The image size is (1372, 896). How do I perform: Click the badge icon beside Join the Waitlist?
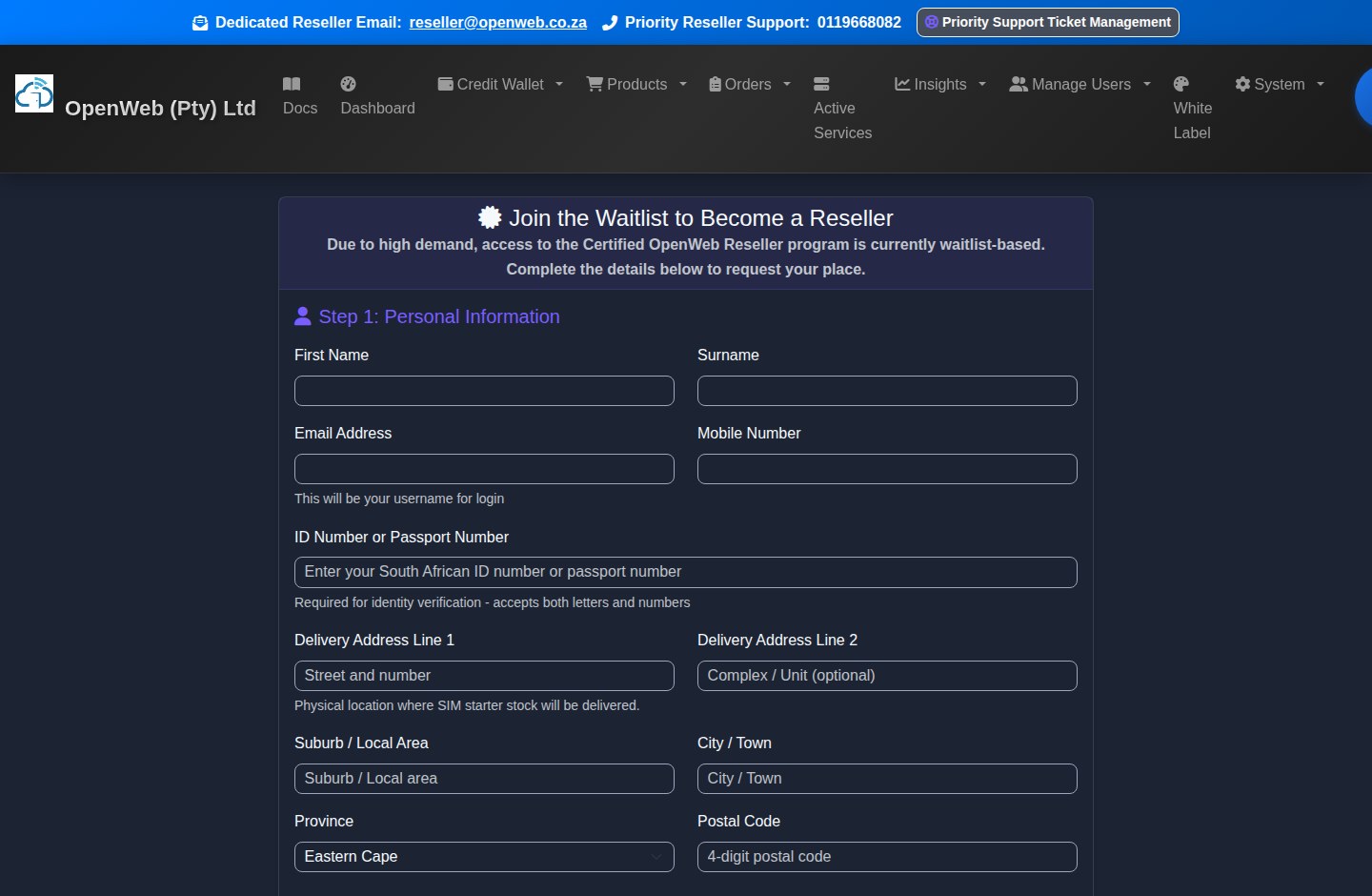tap(490, 217)
